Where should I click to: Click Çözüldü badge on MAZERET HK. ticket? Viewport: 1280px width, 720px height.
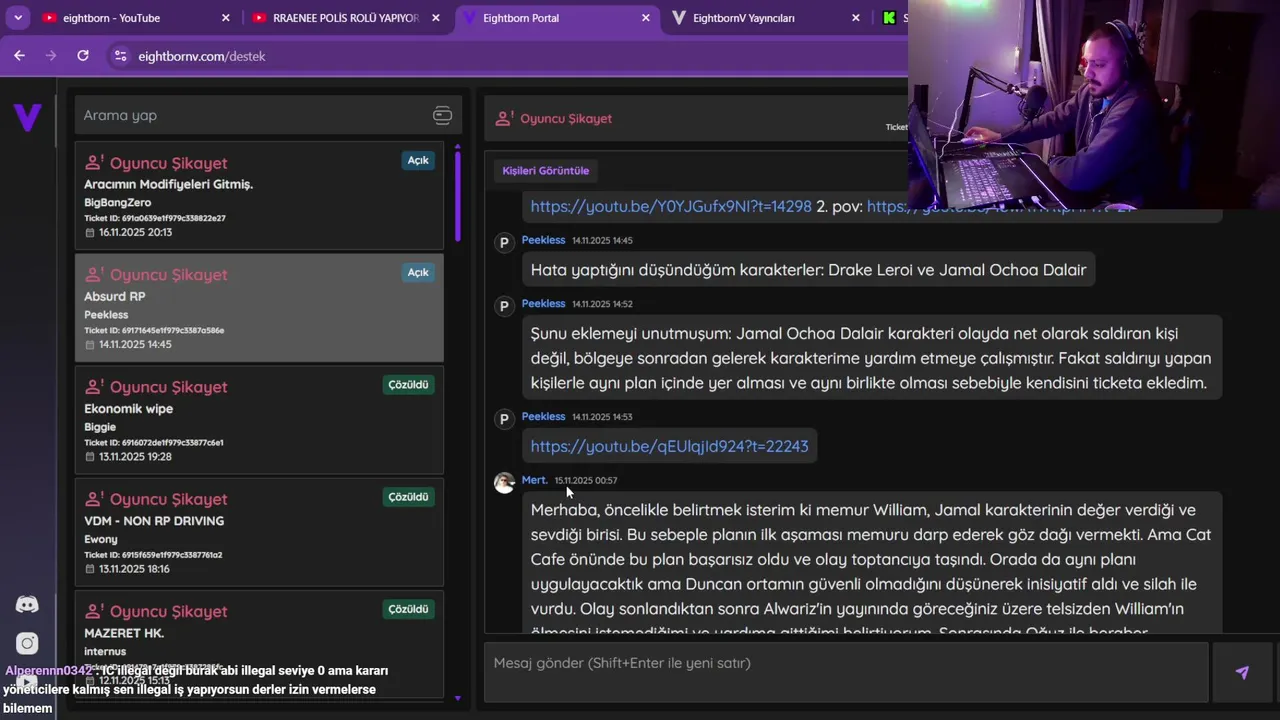408,608
